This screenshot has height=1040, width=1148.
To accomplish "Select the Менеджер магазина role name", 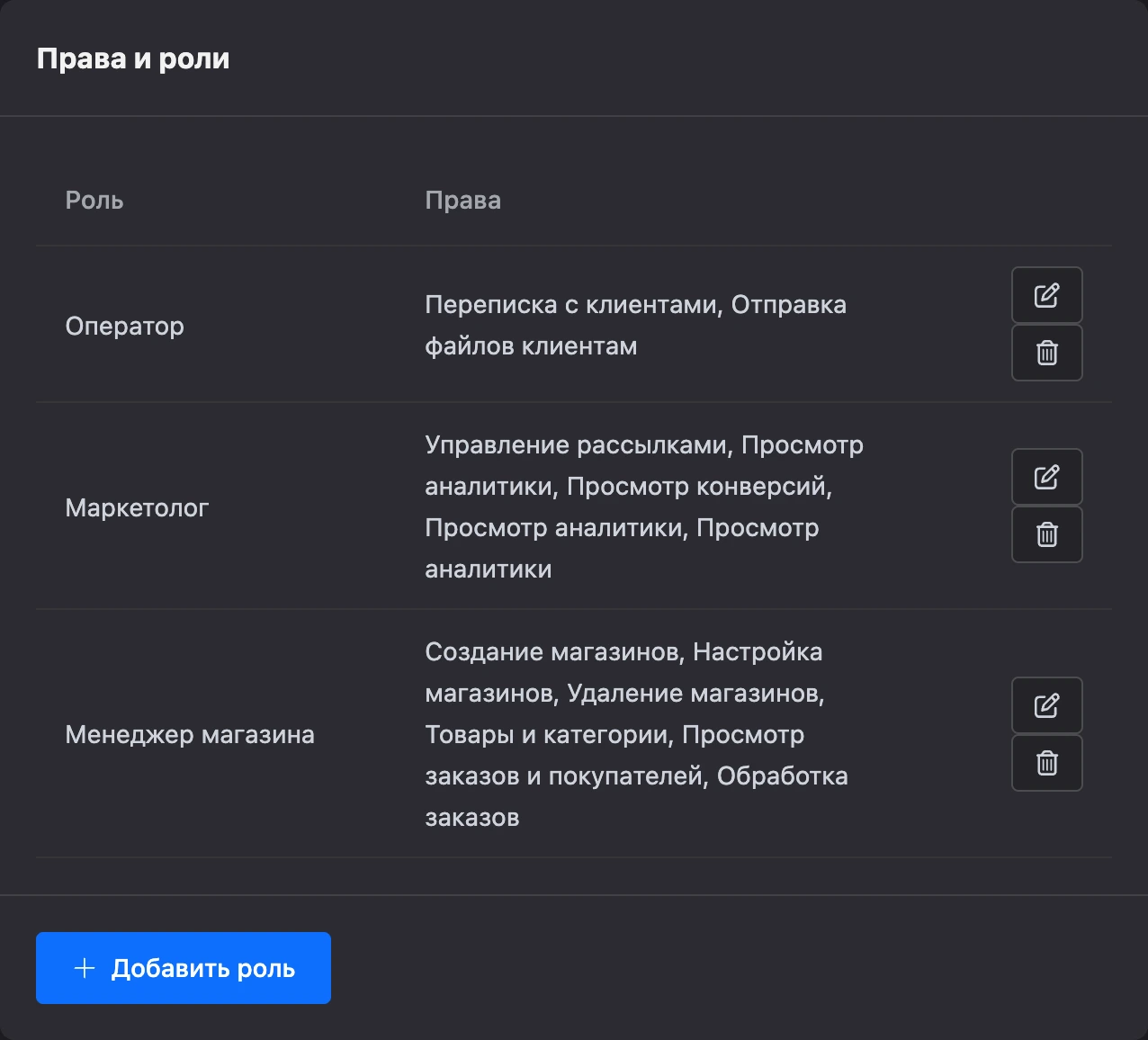I will (190, 734).
